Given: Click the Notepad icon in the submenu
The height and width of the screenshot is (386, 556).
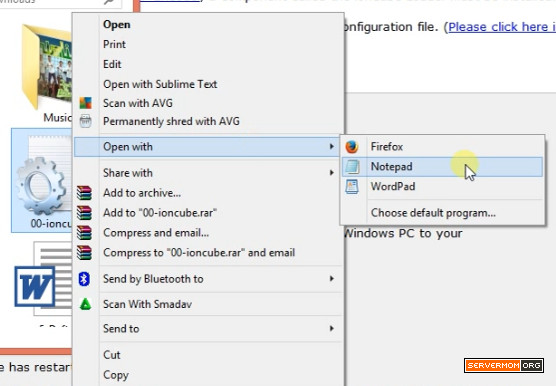Looking at the screenshot, I should pyautogui.click(x=352, y=167).
